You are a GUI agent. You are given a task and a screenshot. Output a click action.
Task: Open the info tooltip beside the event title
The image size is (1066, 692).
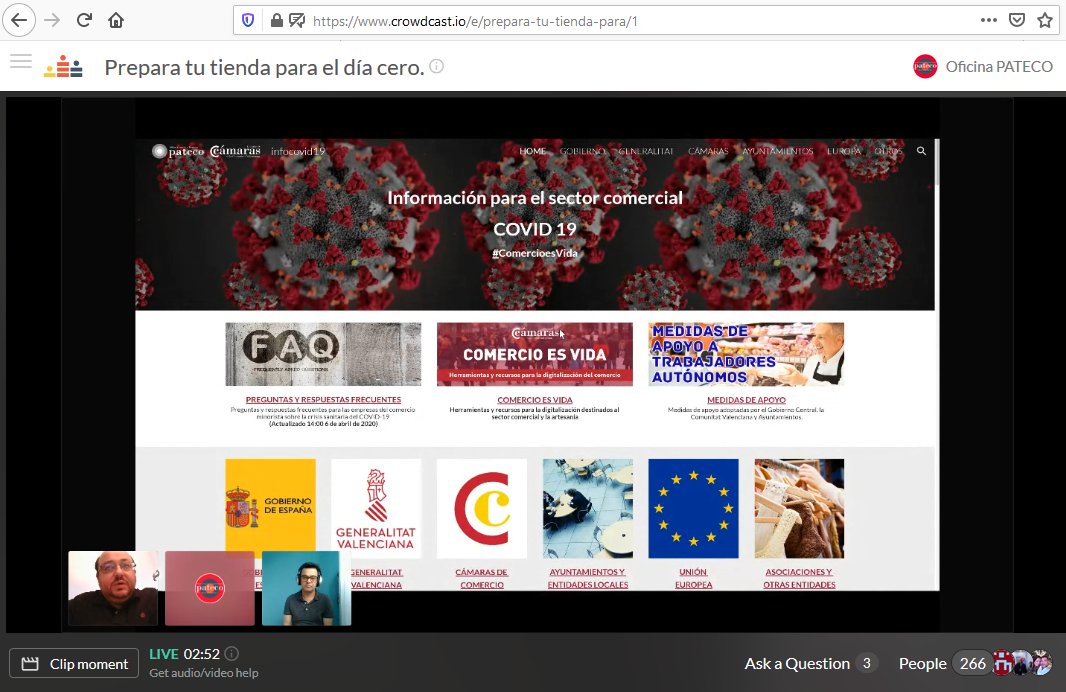[437, 66]
